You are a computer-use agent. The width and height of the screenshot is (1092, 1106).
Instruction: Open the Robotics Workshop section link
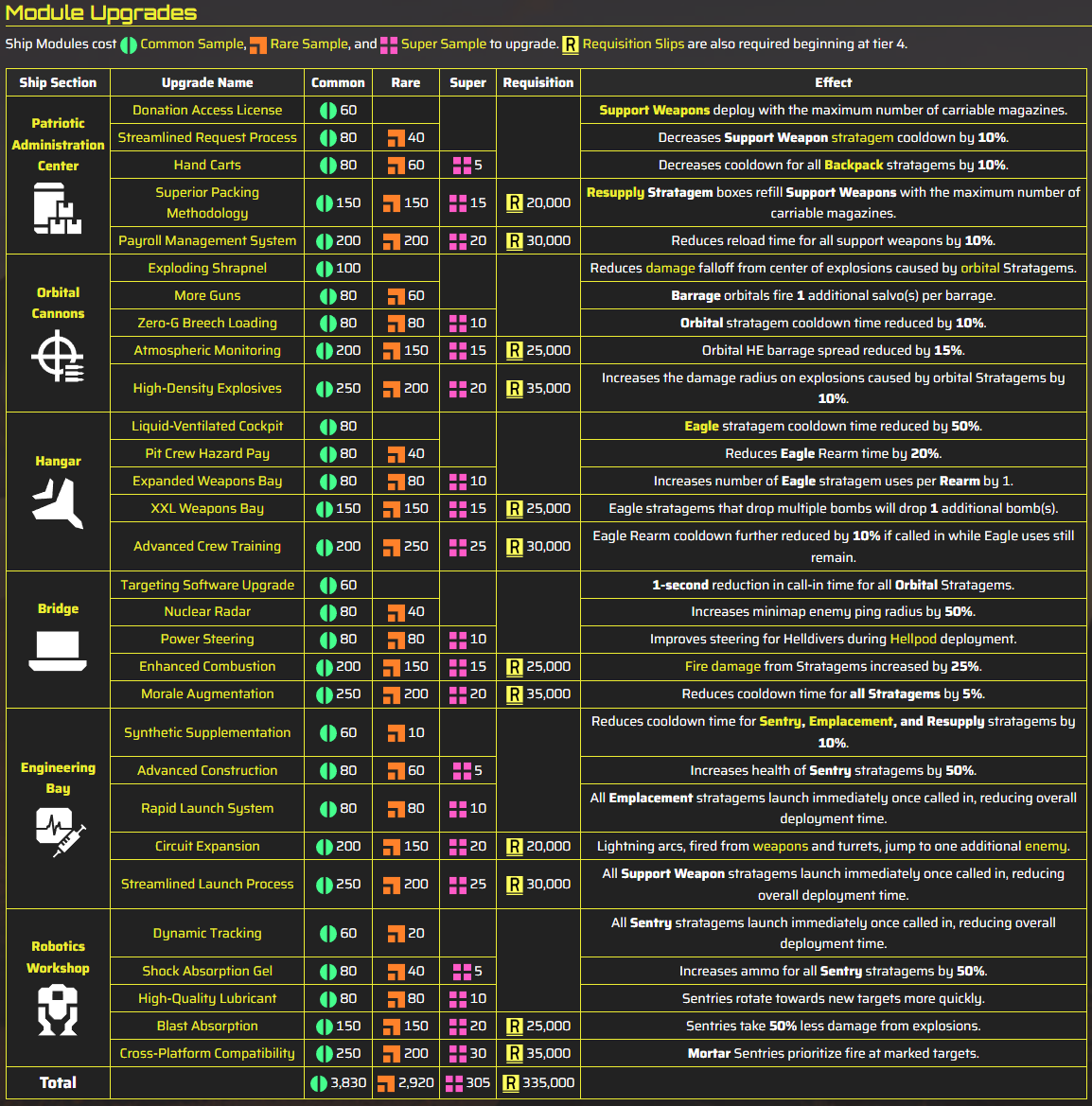pyautogui.click(x=58, y=957)
